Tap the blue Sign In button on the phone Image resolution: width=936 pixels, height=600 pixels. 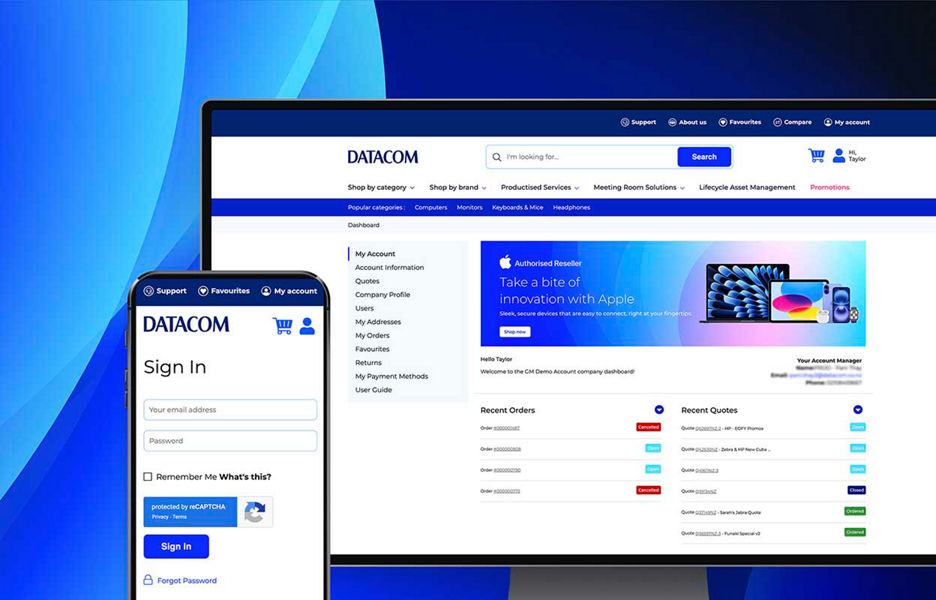point(176,546)
